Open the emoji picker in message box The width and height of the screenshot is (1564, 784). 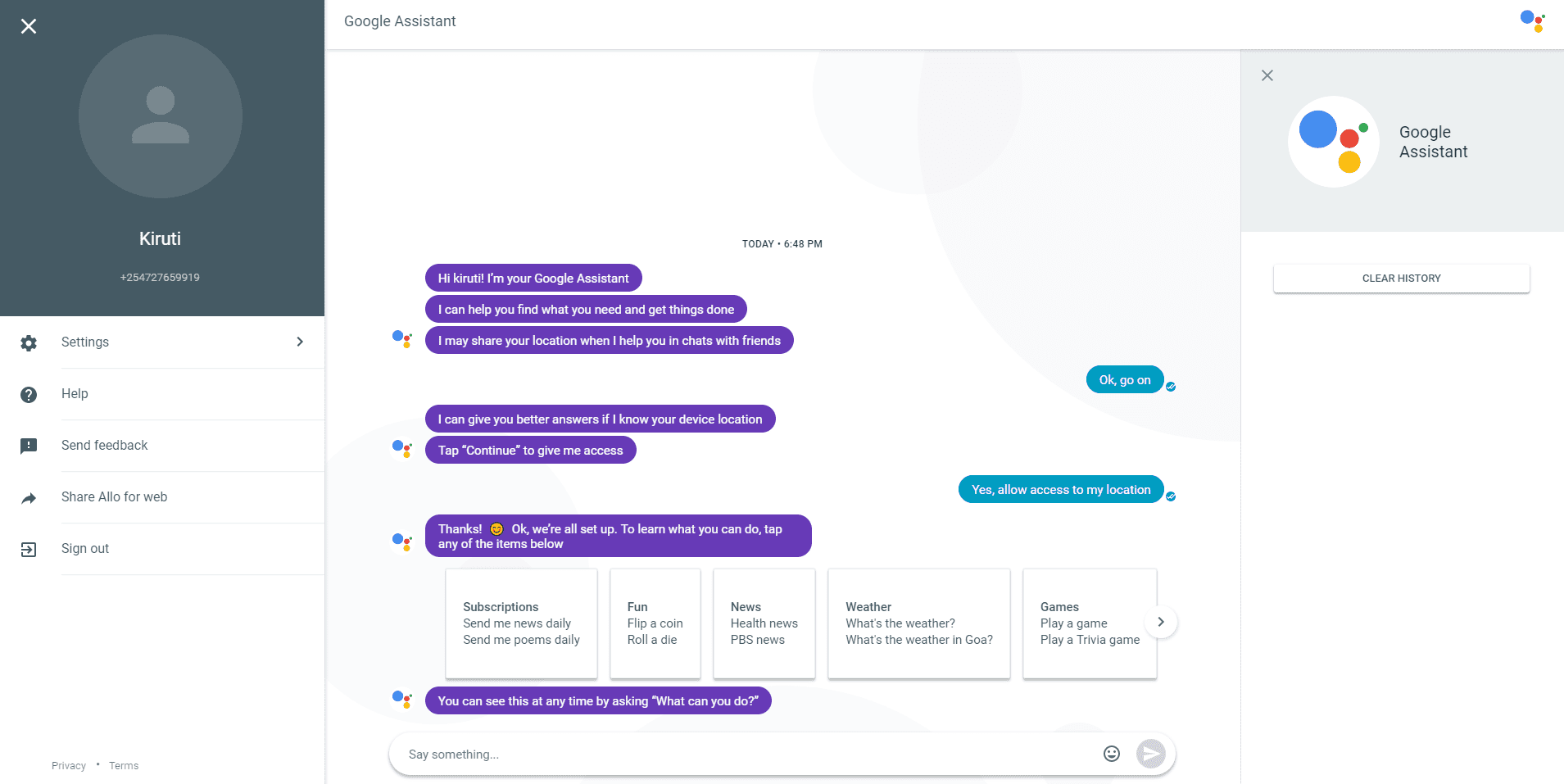(x=1112, y=754)
